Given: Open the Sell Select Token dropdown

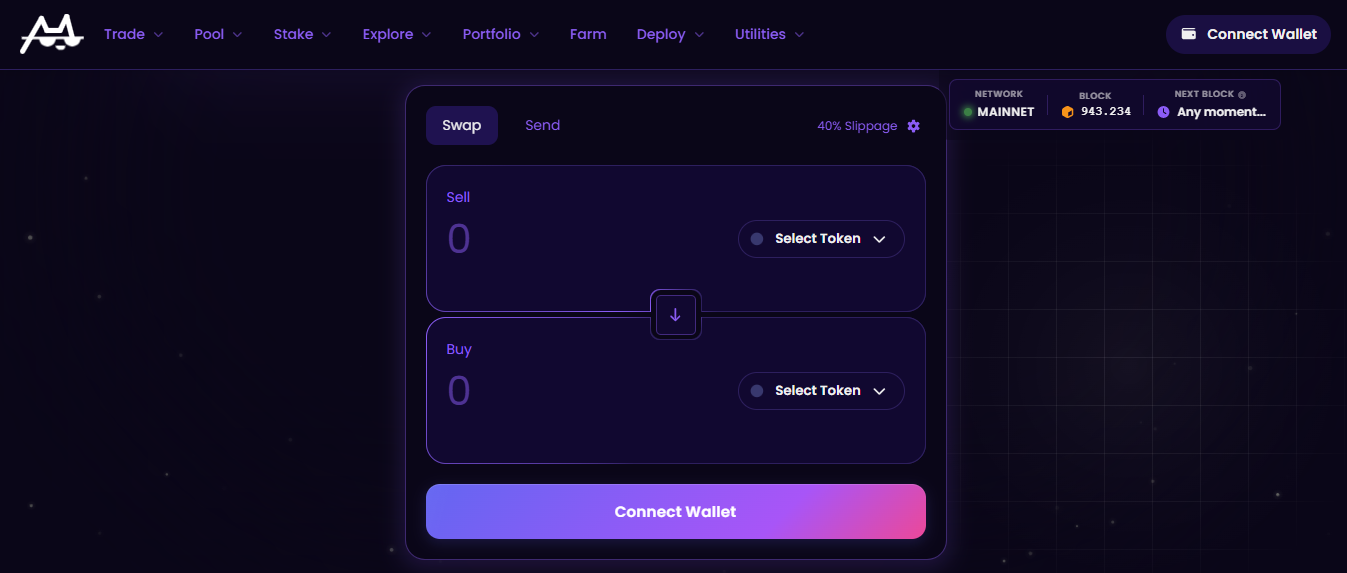Looking at the screenshot, I should (821, 239).
